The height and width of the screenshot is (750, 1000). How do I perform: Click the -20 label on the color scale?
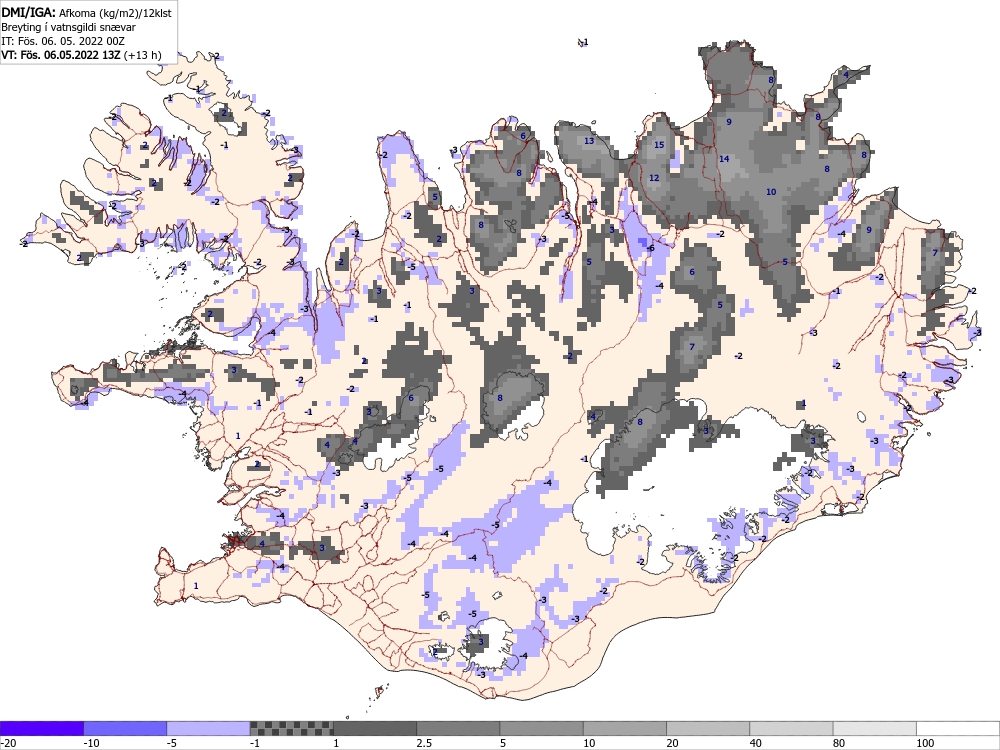pyautogui.click(x=8, y=743)
